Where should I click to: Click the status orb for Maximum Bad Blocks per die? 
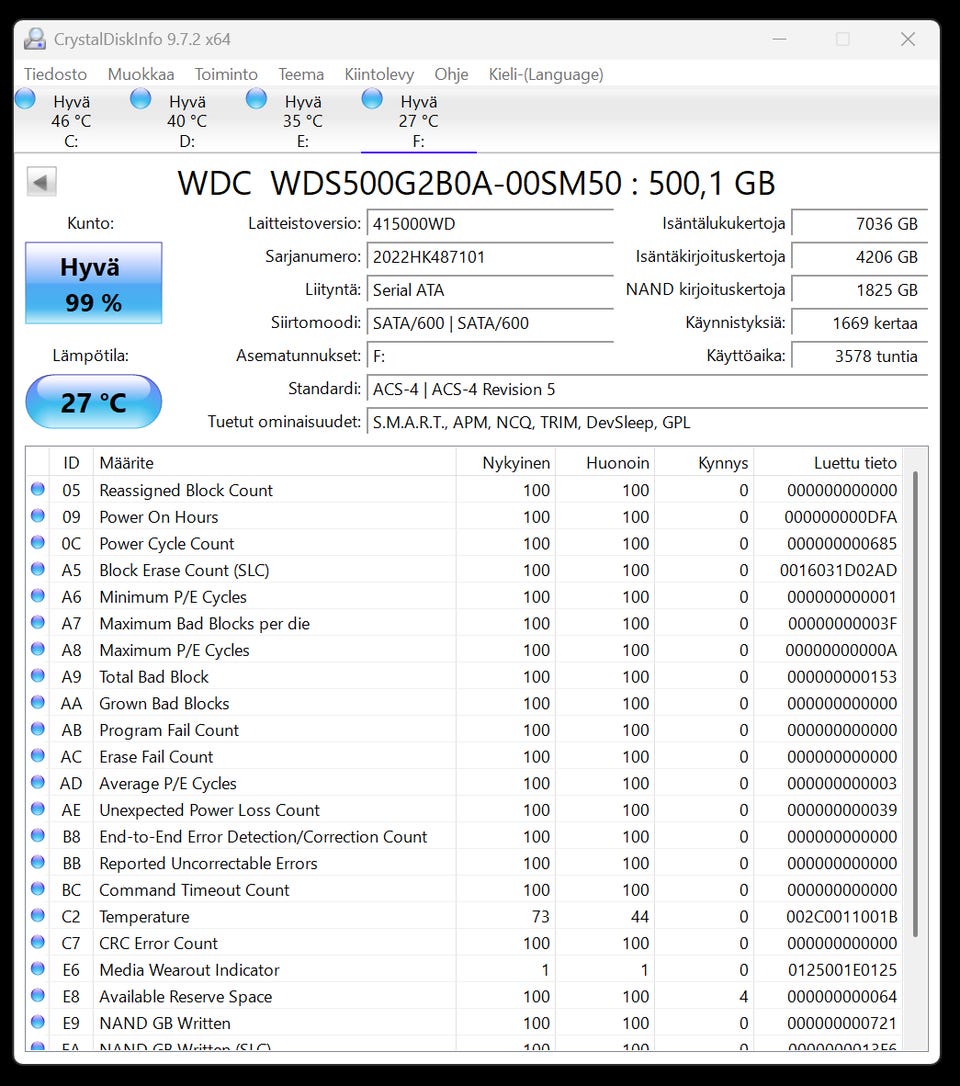(x=38, y=623)
